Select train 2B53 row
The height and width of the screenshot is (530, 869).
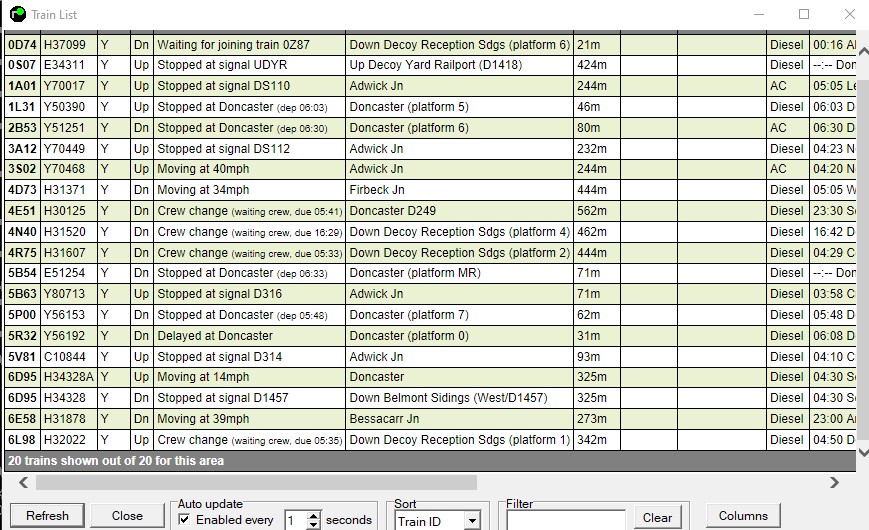pyautogui.click(x=430, y=128)
